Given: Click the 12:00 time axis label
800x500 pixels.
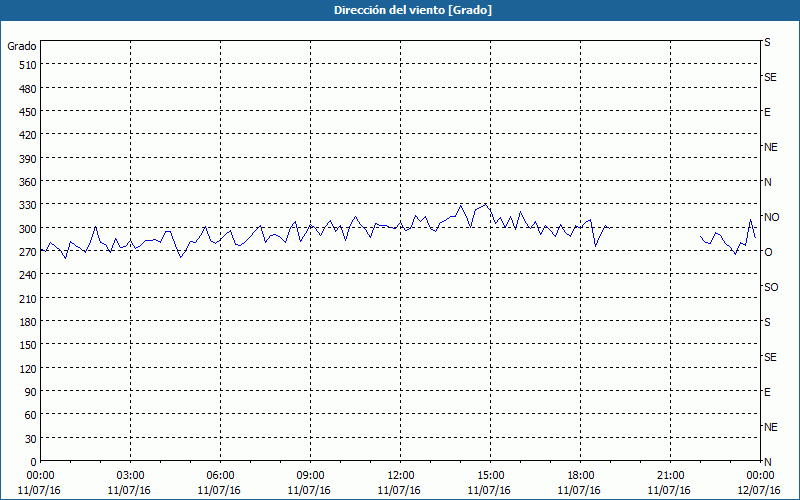Looking at the screenshot, I should click(x=401, y=476).
